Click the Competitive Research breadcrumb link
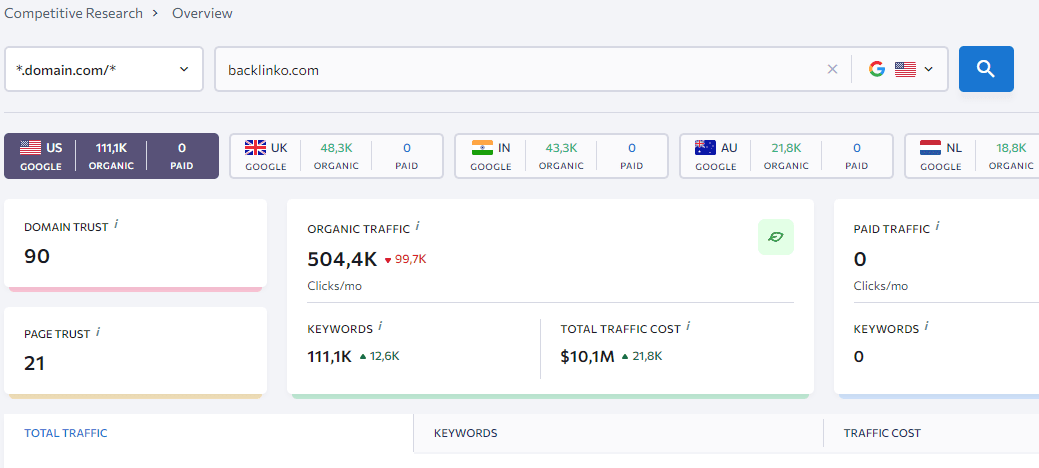Screen dimensions: 1039x468 pyautogui.click(x=74, y=13)
